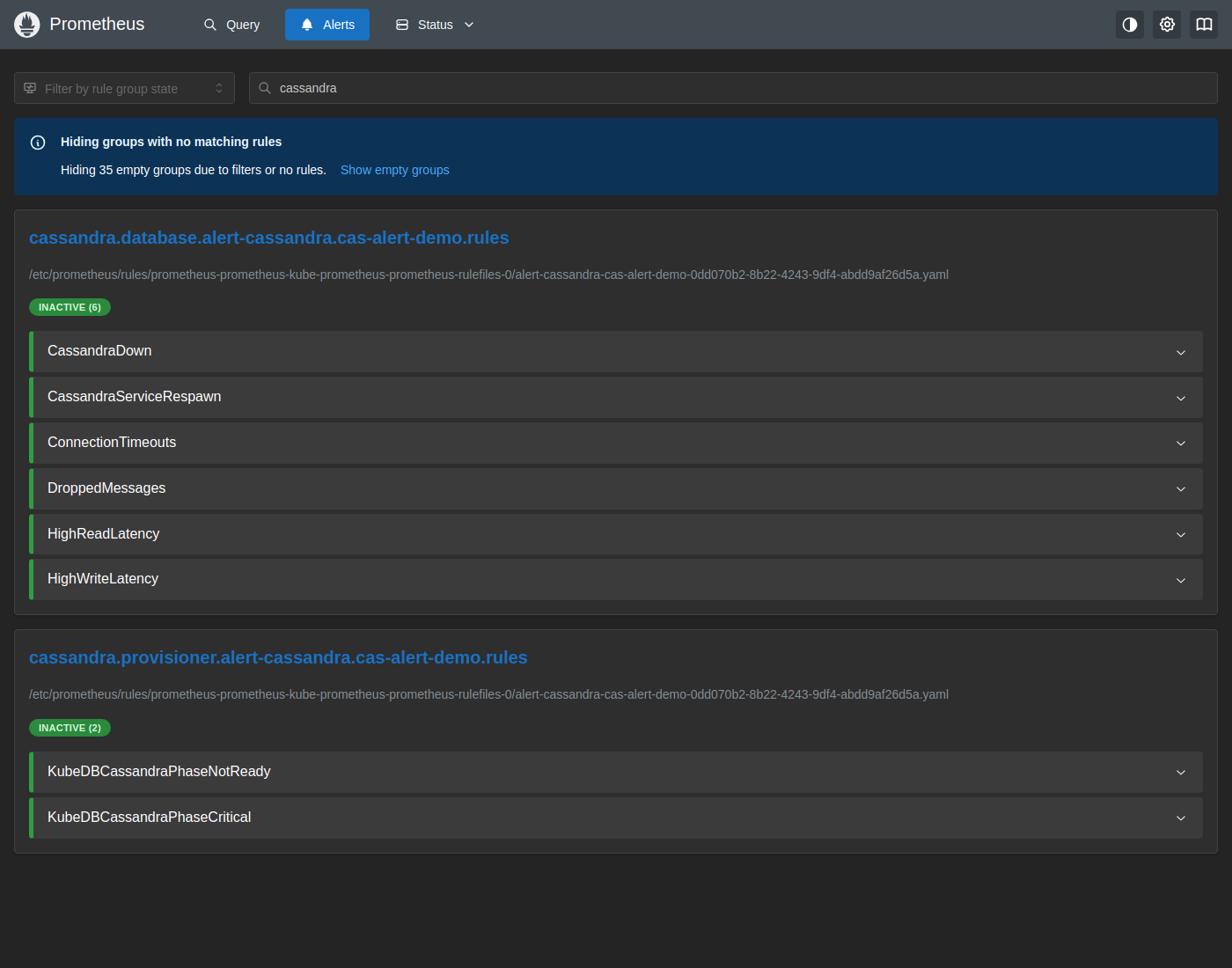1232x968 pixels.
Task: Open cassandra.database alert rules group link
Action: 269,238
